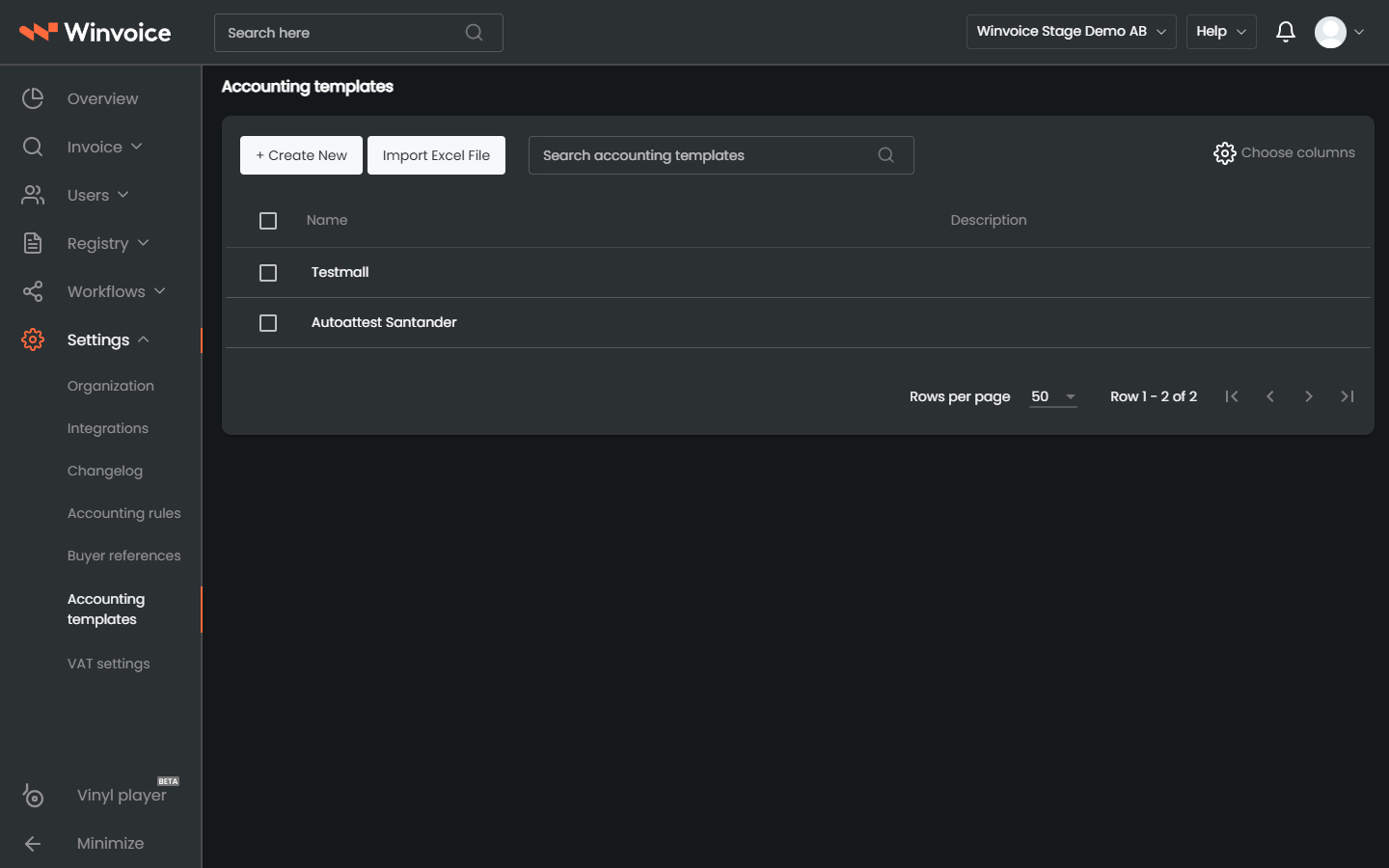Image resolution: width=1389 pixels, height=868 pixels.
Task: Click the Winvoice logo
Action: pos(95,32)
